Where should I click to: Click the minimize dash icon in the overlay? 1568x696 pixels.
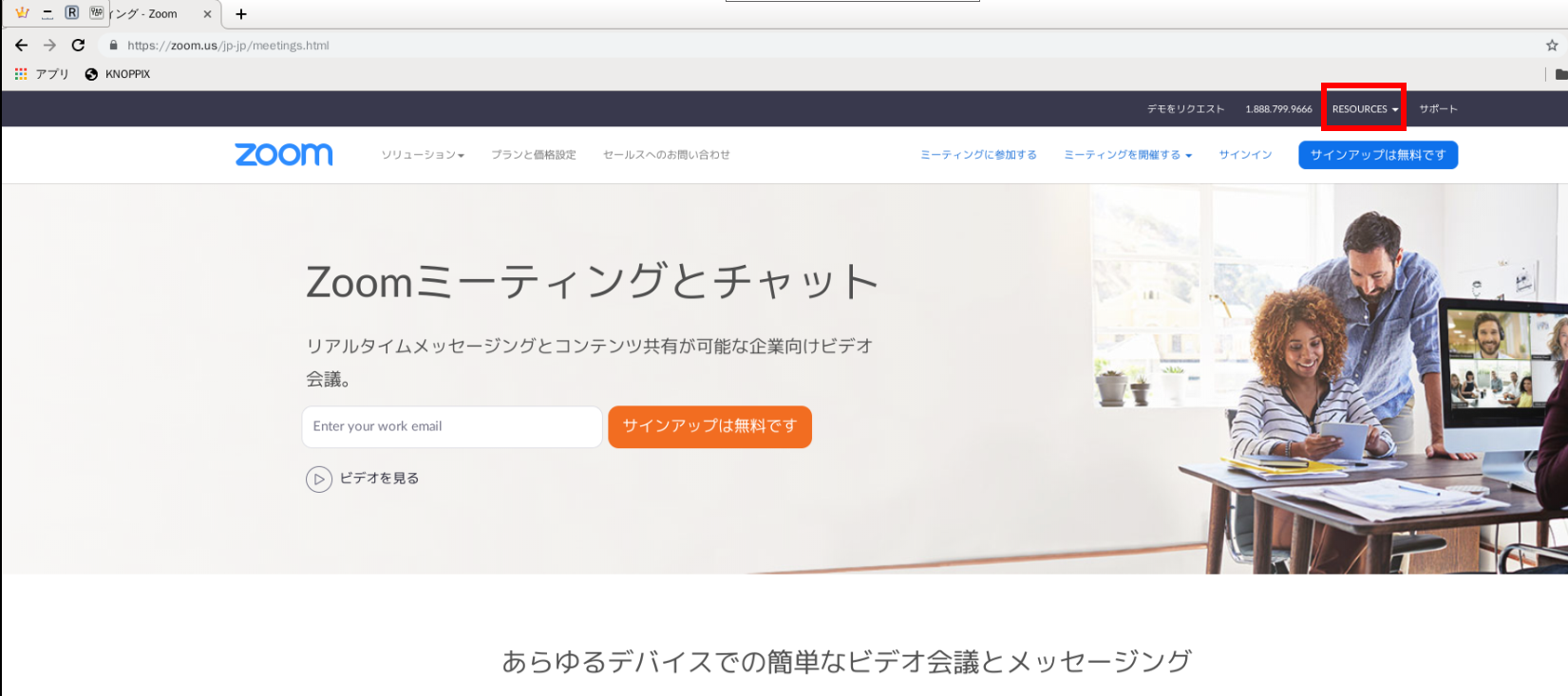point(47,14)
